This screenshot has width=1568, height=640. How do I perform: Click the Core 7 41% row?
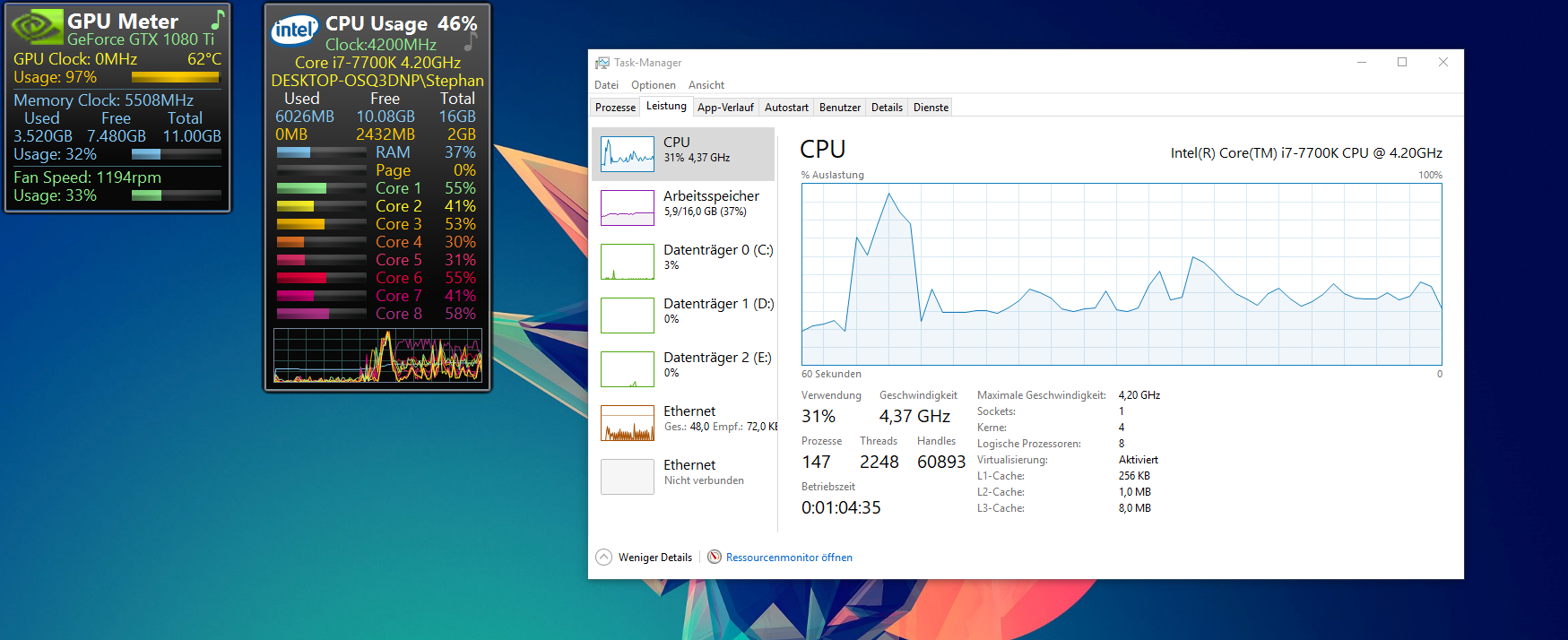click(377, 296)
